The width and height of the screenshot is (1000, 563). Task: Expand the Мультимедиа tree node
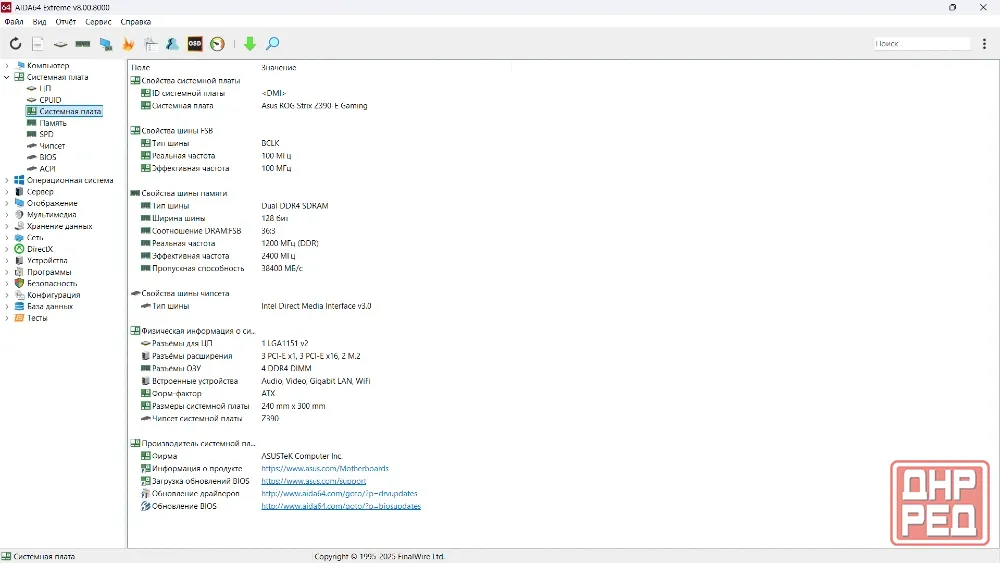tap(7, 214)
